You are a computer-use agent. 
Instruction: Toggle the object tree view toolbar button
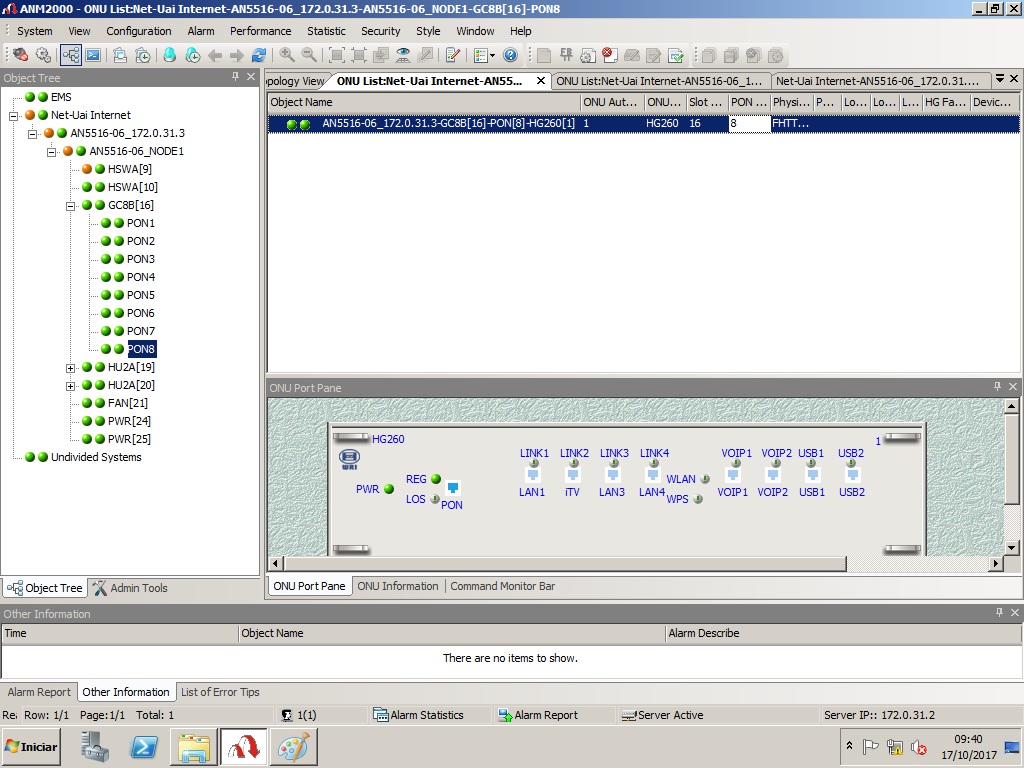pos(71,56)
